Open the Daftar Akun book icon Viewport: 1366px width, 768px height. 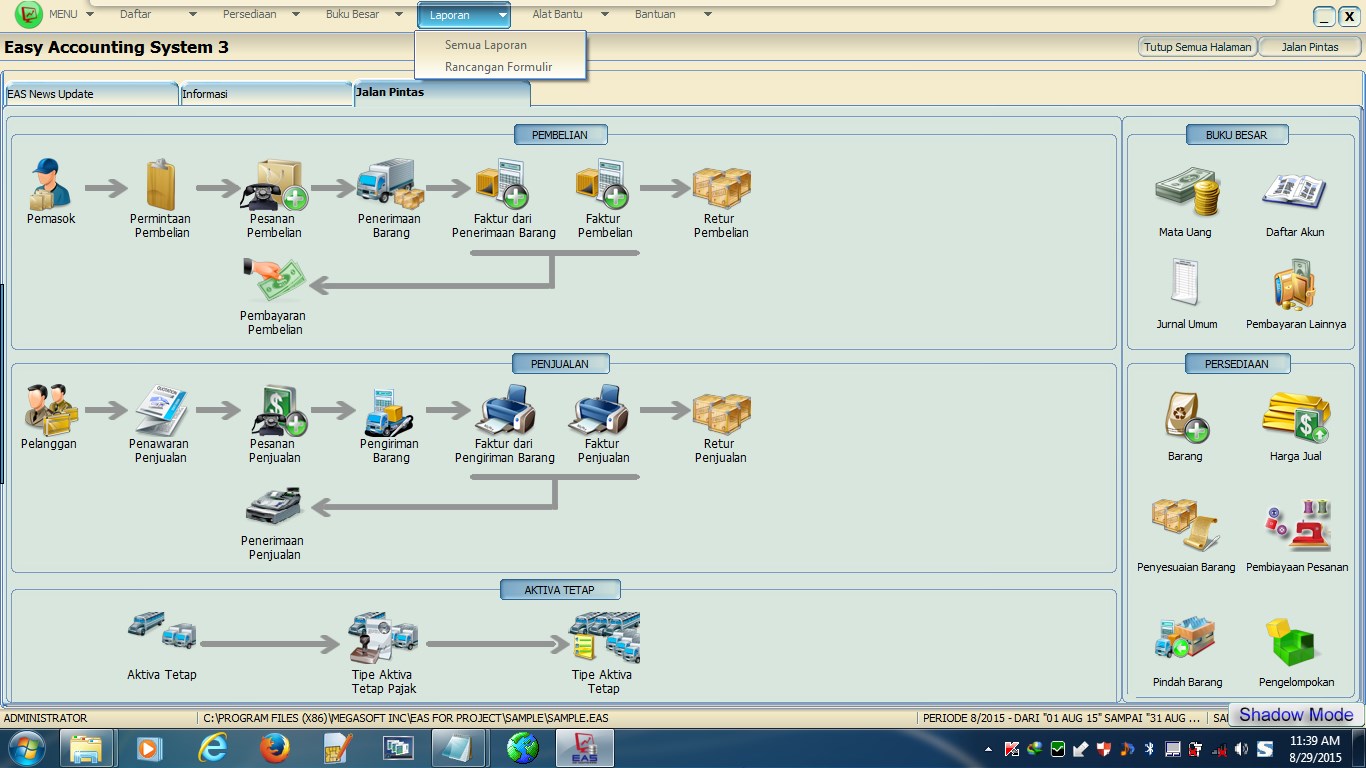[x=1294, y=192]
